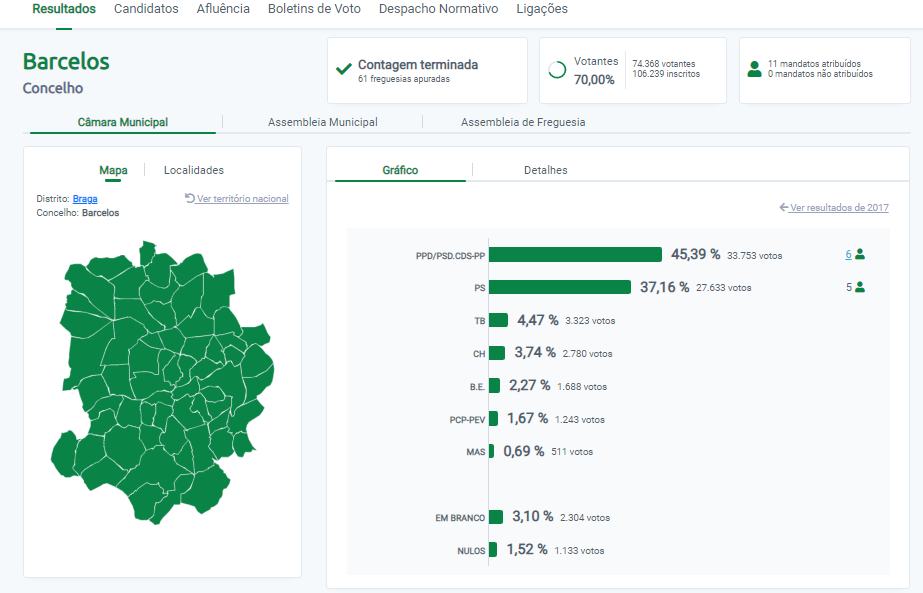923x593 pixels.
Task: Click the PPD/PSD.CDS-PP result bar
Action: click(x=575, y=255)
